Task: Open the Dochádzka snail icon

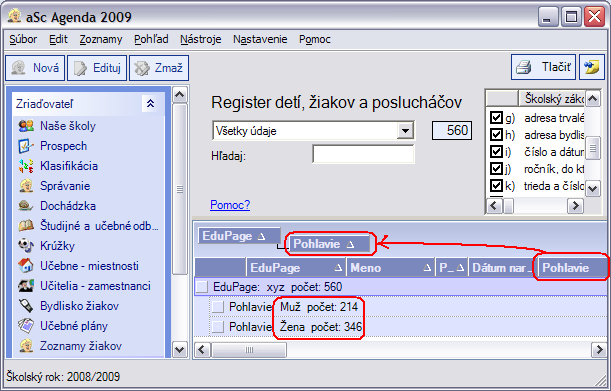Action: point(26,205)
